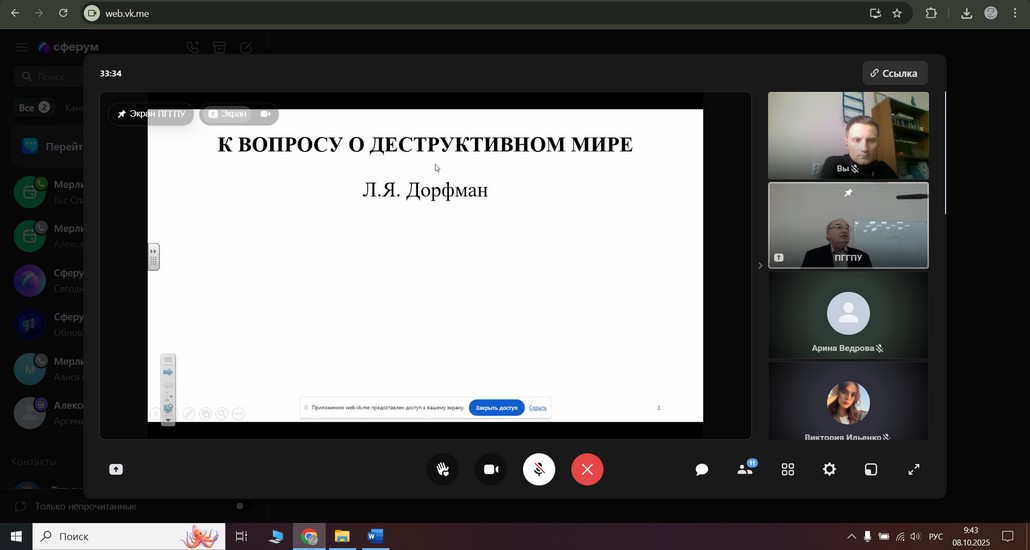Show hidden system tray icons

[851, 537]
